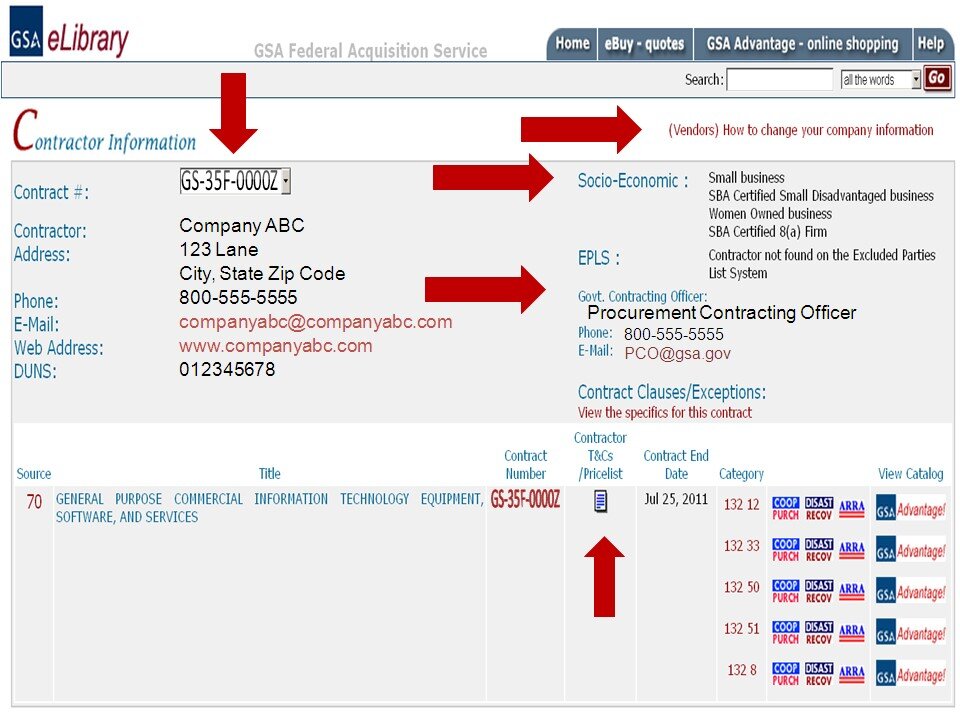Click COOP PURCH icon for category 132 51
The image size is (960, 720).
pyautogui.click(x=786, y=632)
